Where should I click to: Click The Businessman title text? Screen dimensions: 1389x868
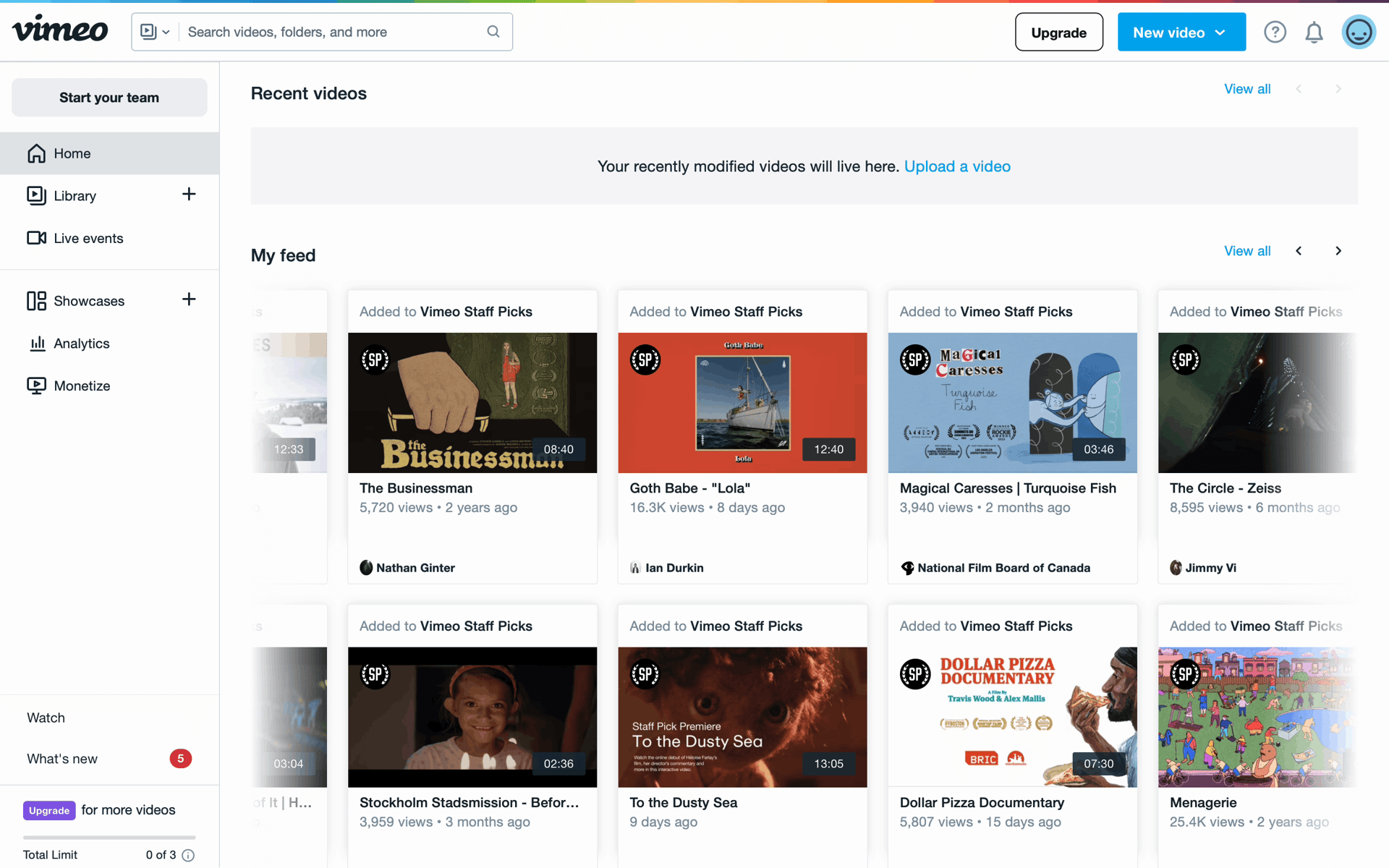click(x=416, y=488)
